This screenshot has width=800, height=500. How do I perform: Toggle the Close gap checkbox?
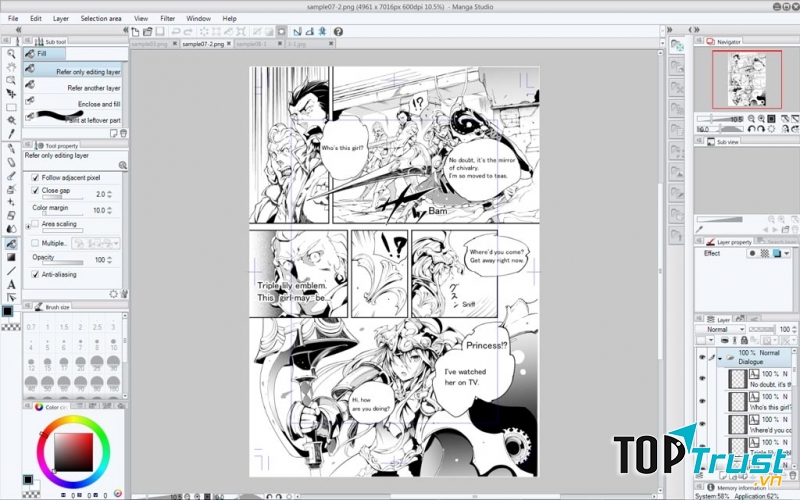(x=35, y=190)
